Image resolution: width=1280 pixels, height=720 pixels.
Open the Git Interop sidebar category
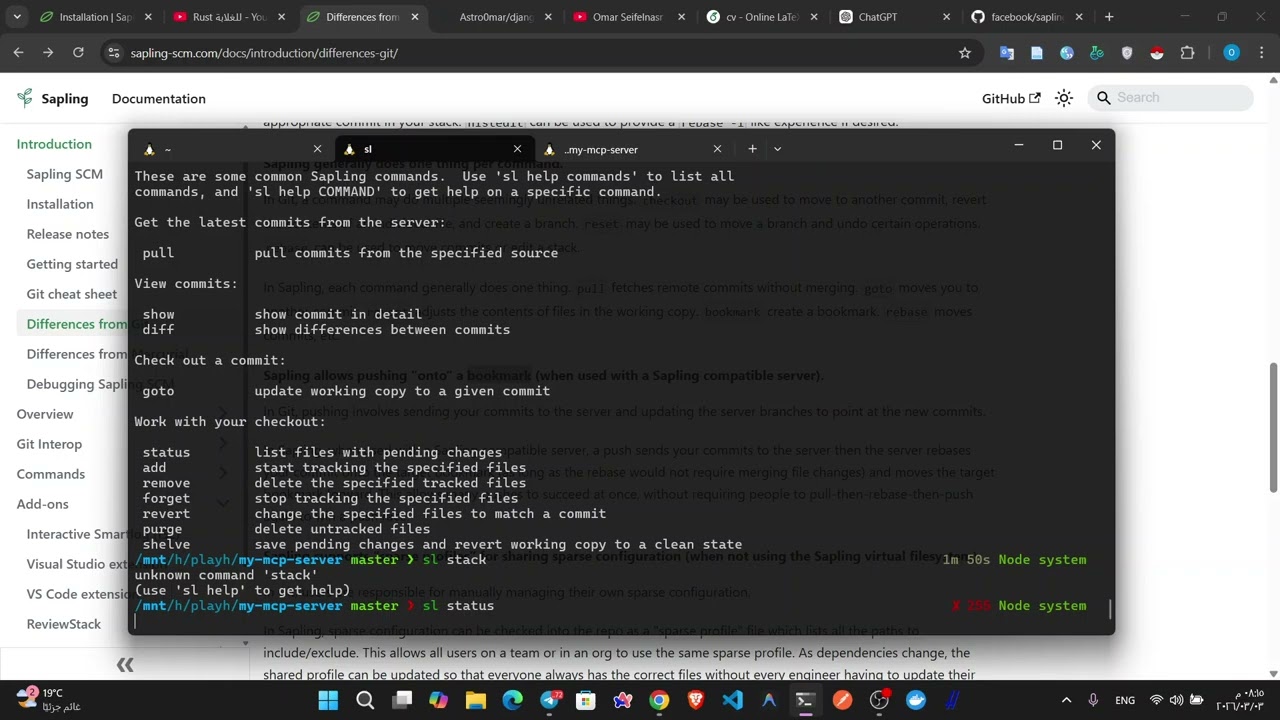coord(49,444)
